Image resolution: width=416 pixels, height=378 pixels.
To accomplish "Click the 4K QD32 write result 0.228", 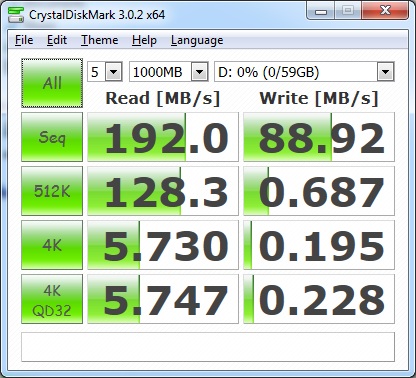I will (x=319, y=299).
